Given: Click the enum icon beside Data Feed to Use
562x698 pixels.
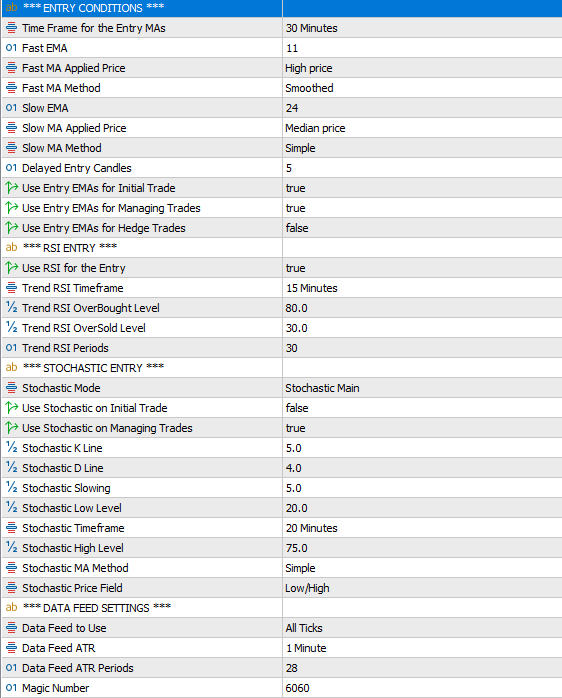Looking at the screenshot, I should [12, 628].
